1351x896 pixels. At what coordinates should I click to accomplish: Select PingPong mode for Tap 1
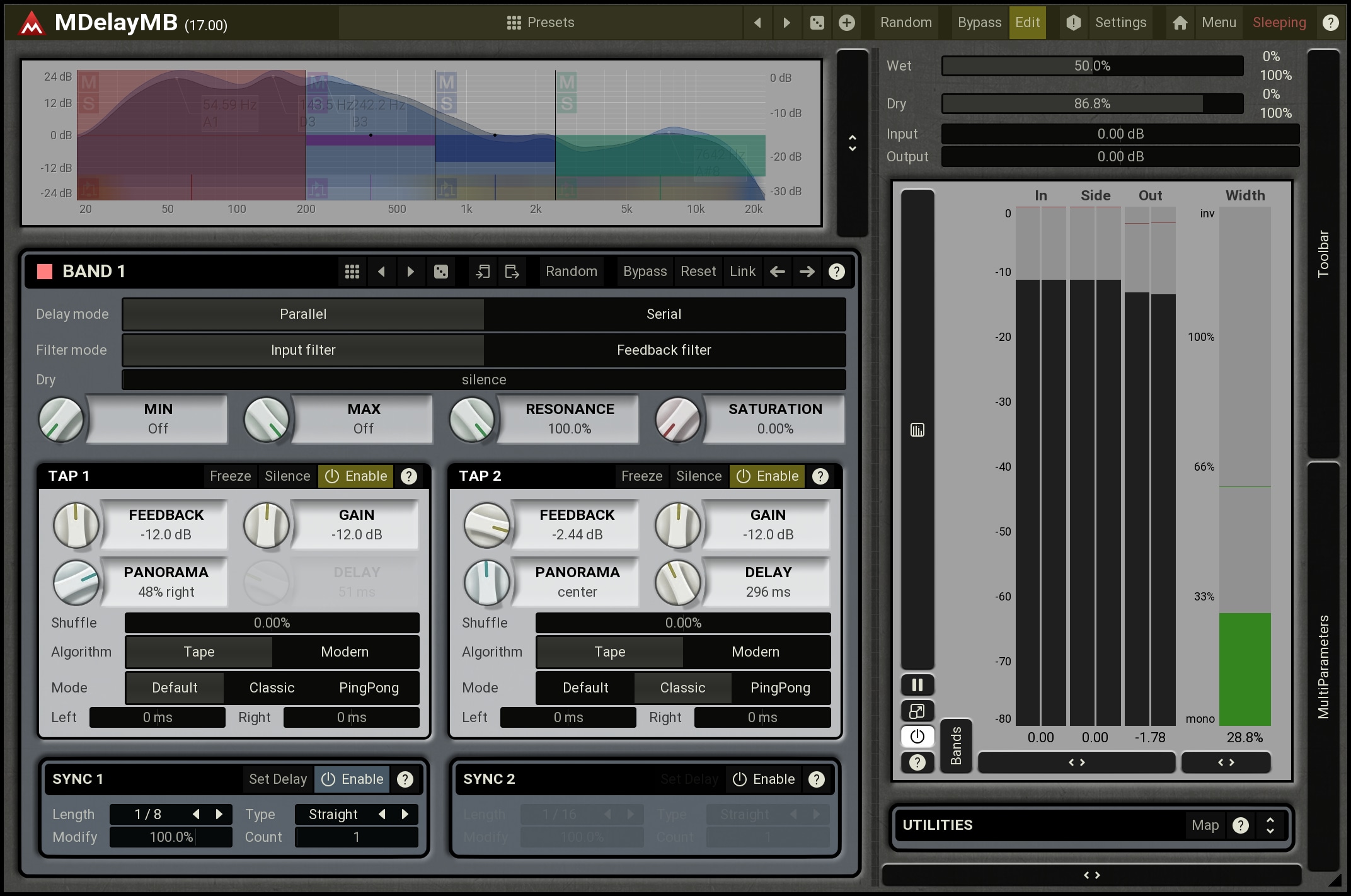(x=369, y=687)
